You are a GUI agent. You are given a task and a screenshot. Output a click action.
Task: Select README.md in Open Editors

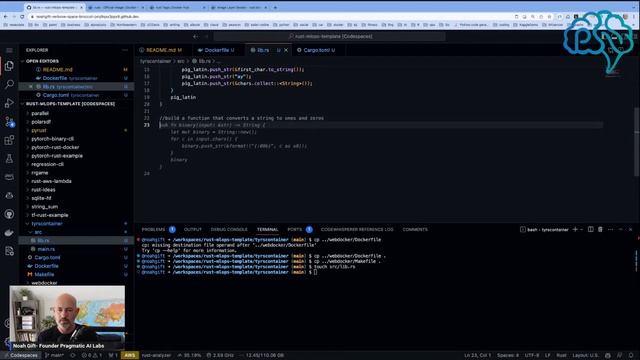pyautogui.click(x=58, y=70)
